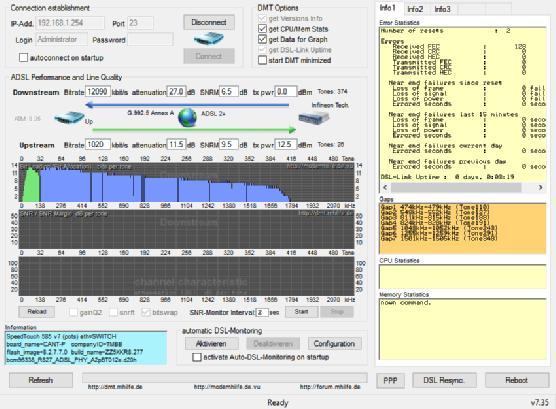Click the Disconnect button
The width and height of the screenshot is (556, 409).
tap(209, 22)
